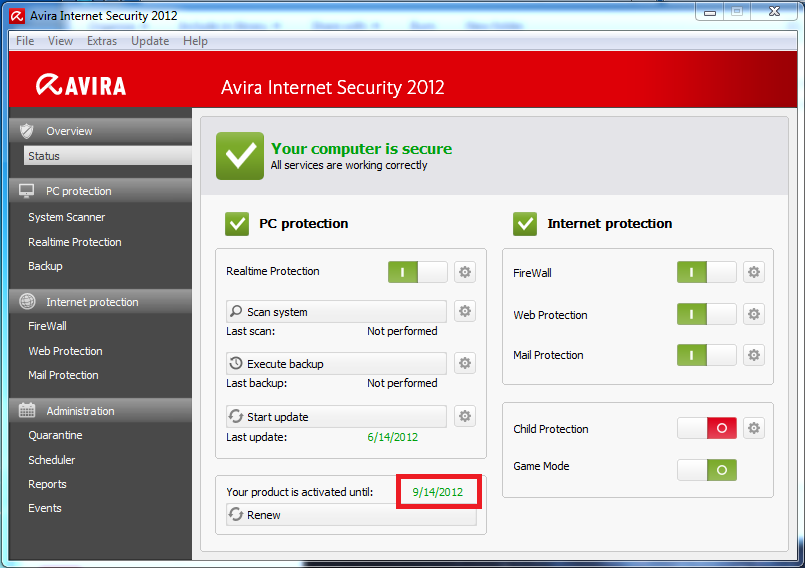Screen dimensions: 805x568
Task: Collapse the Administration sidebar section
Action: pos(101,411)
